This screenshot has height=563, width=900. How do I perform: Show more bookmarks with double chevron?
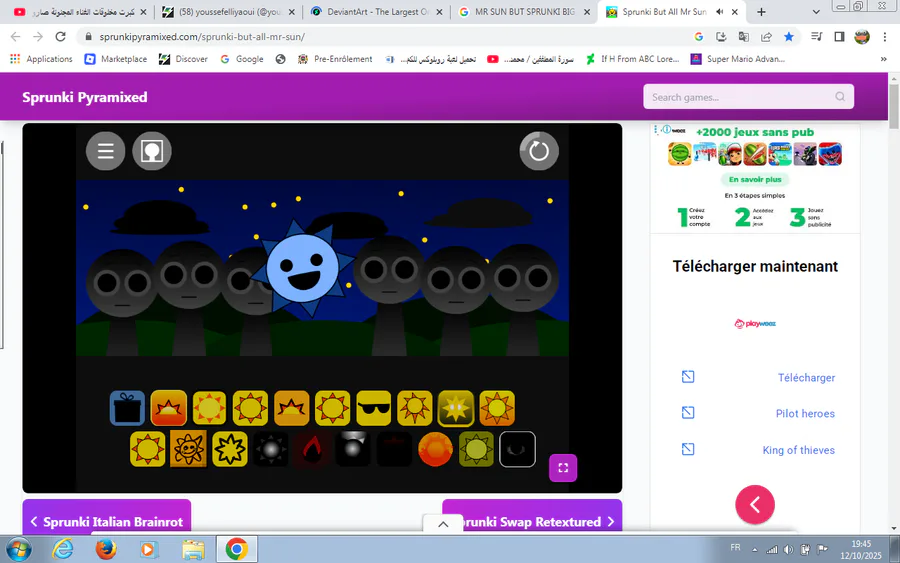pyautogui.click(x=883, y=59)
